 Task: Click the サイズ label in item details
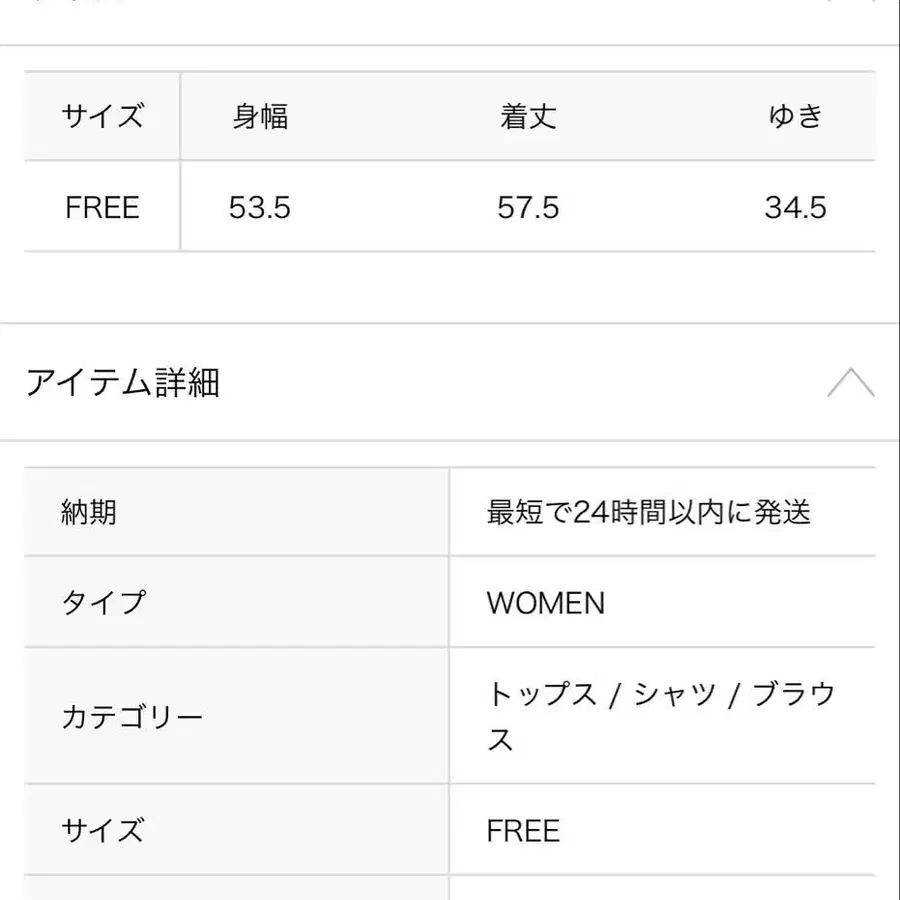click(102, 830)
